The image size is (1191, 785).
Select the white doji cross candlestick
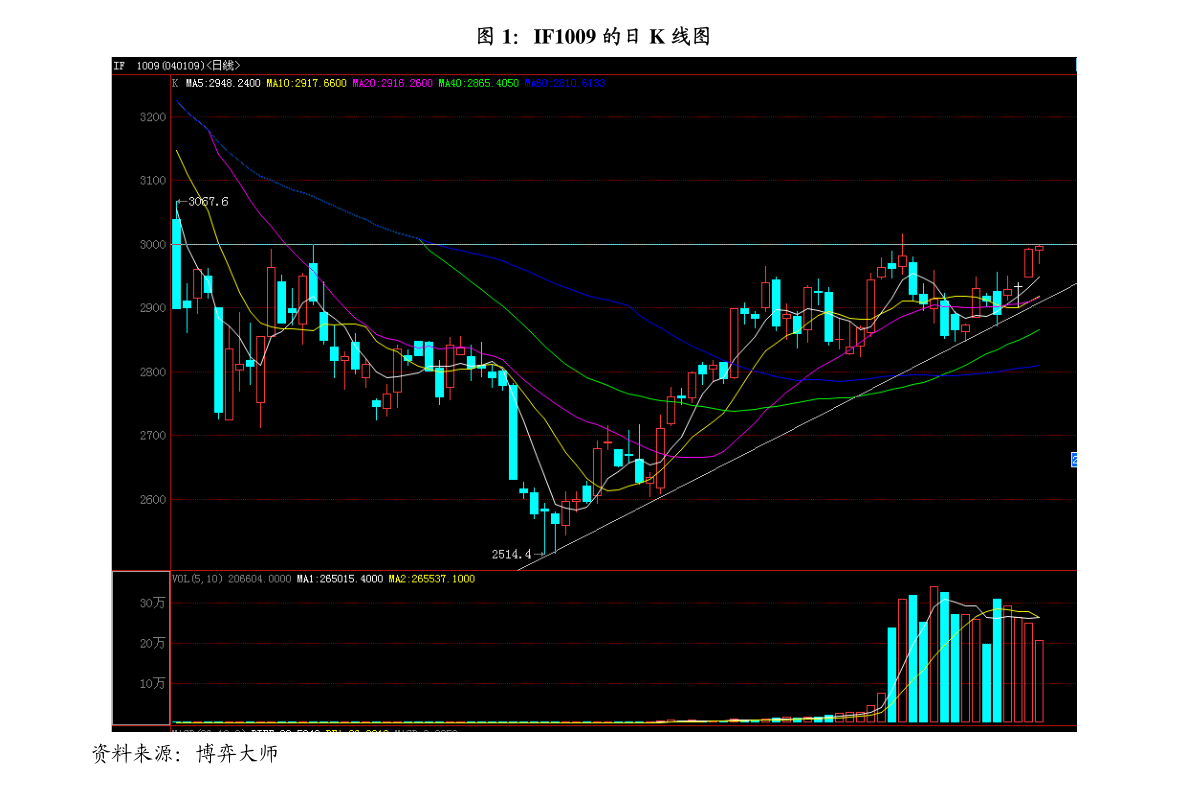click(x=1018, y=287)
